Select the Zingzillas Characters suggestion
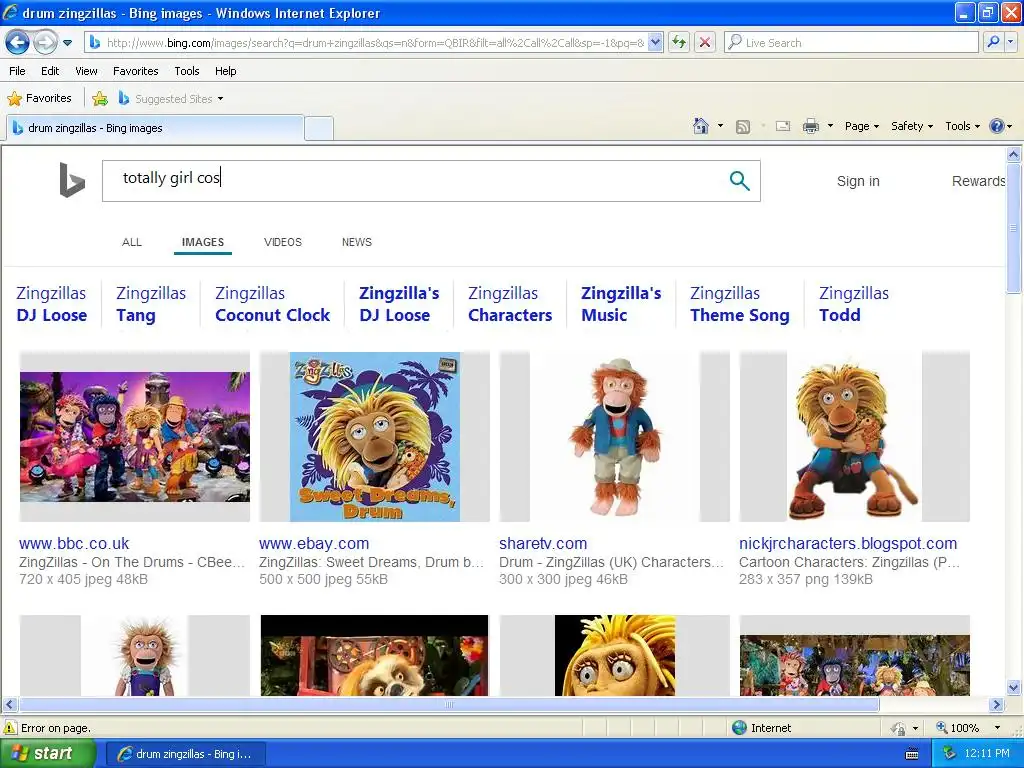This screenshot has height=768, width=1024. coord(510,304)
